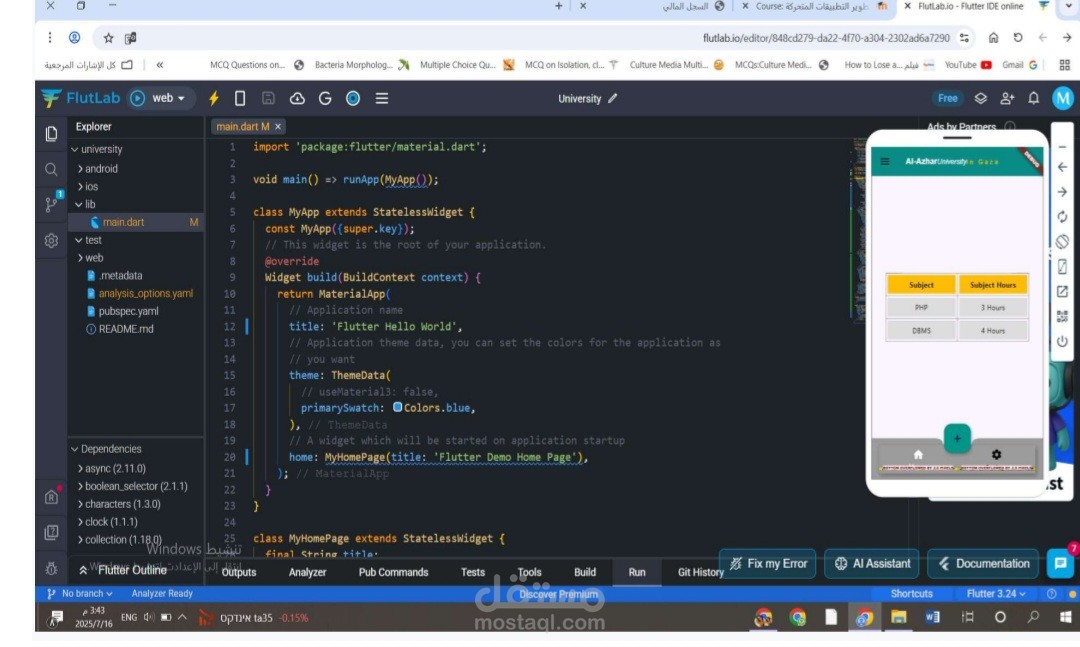Switch to the Run tab
The width and height of the screenshot is (1080, 647).
(637, 573)
